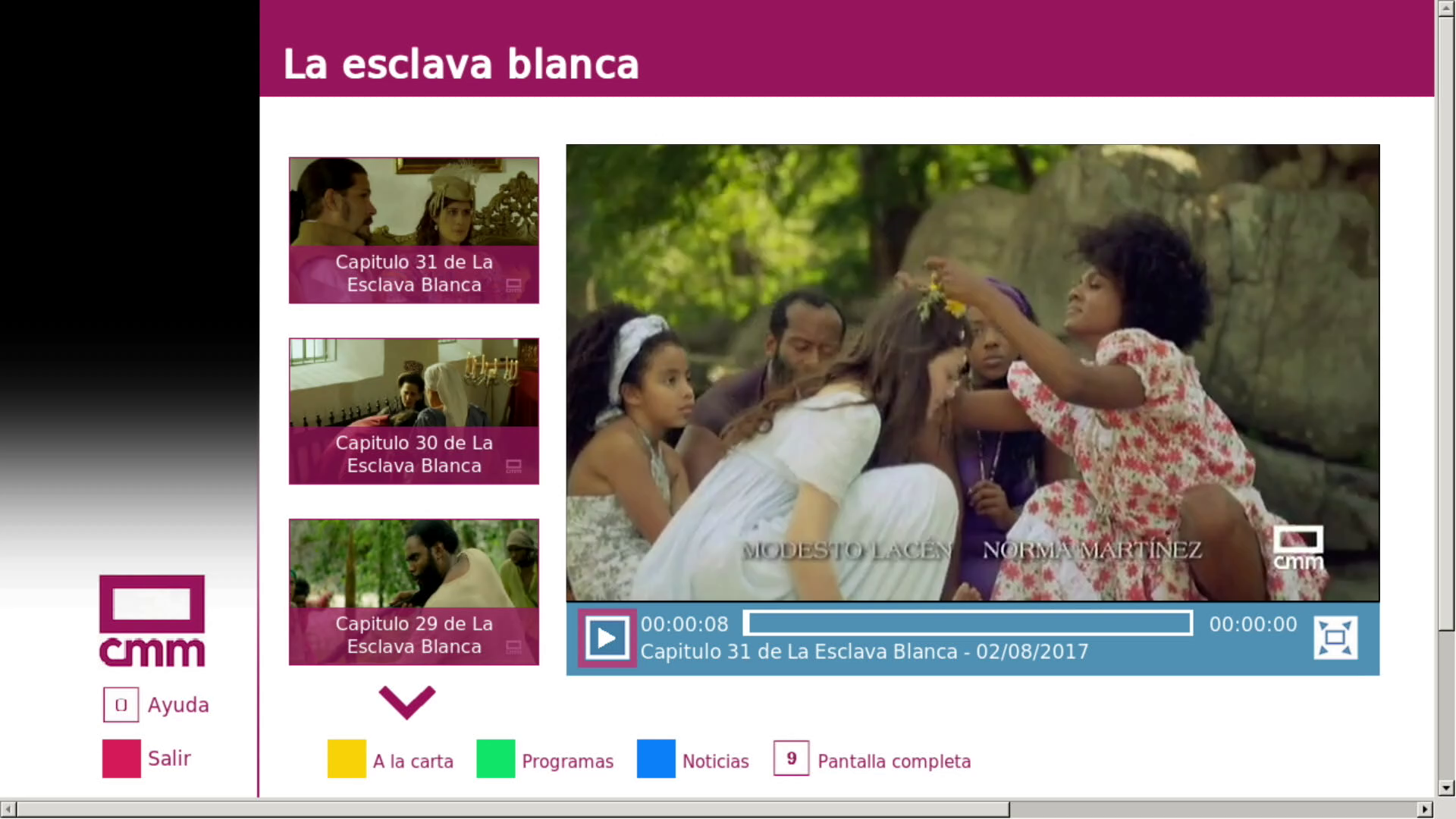Click the blue Noticias square
This screenshot has height=819, width=1456.
tap(656, 759)
